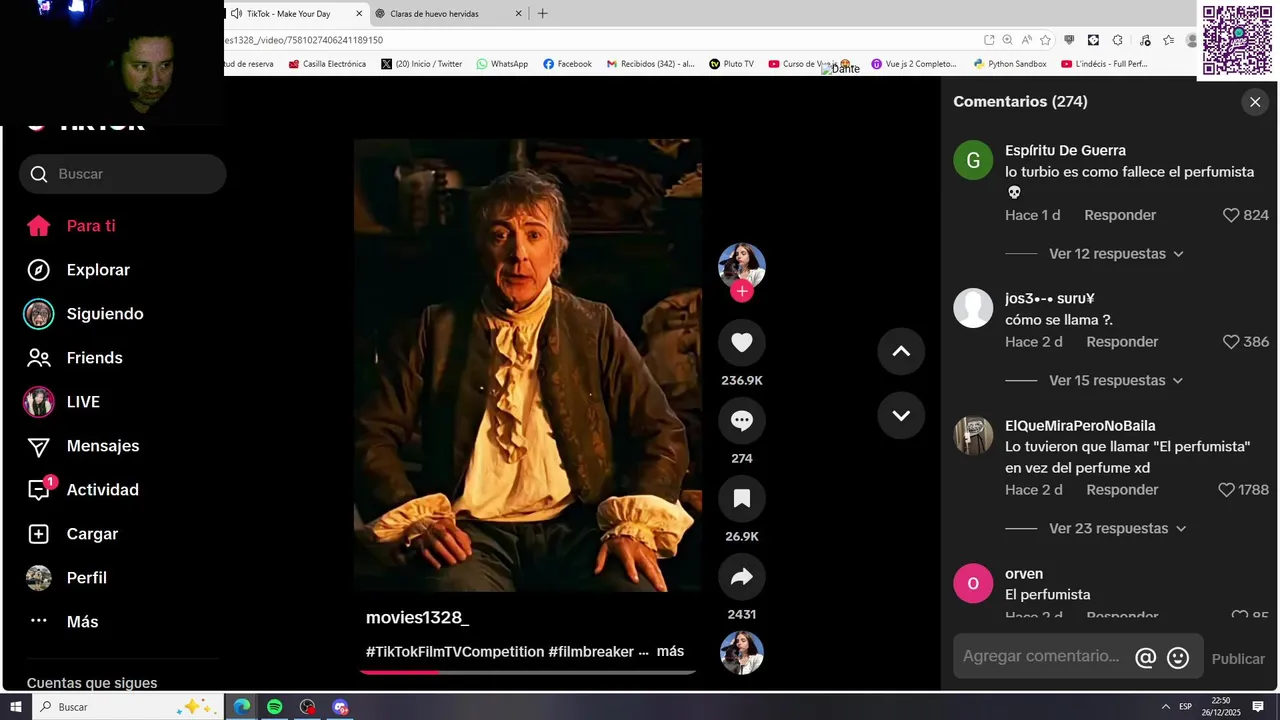
Task: Save the video with bookmark icon
Action: (741, 499)
